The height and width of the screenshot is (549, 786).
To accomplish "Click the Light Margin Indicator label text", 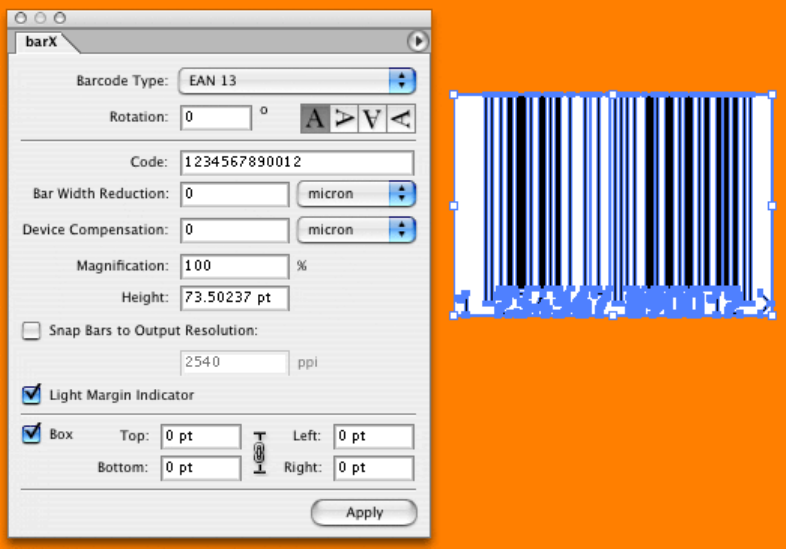I will coord(121,395).
